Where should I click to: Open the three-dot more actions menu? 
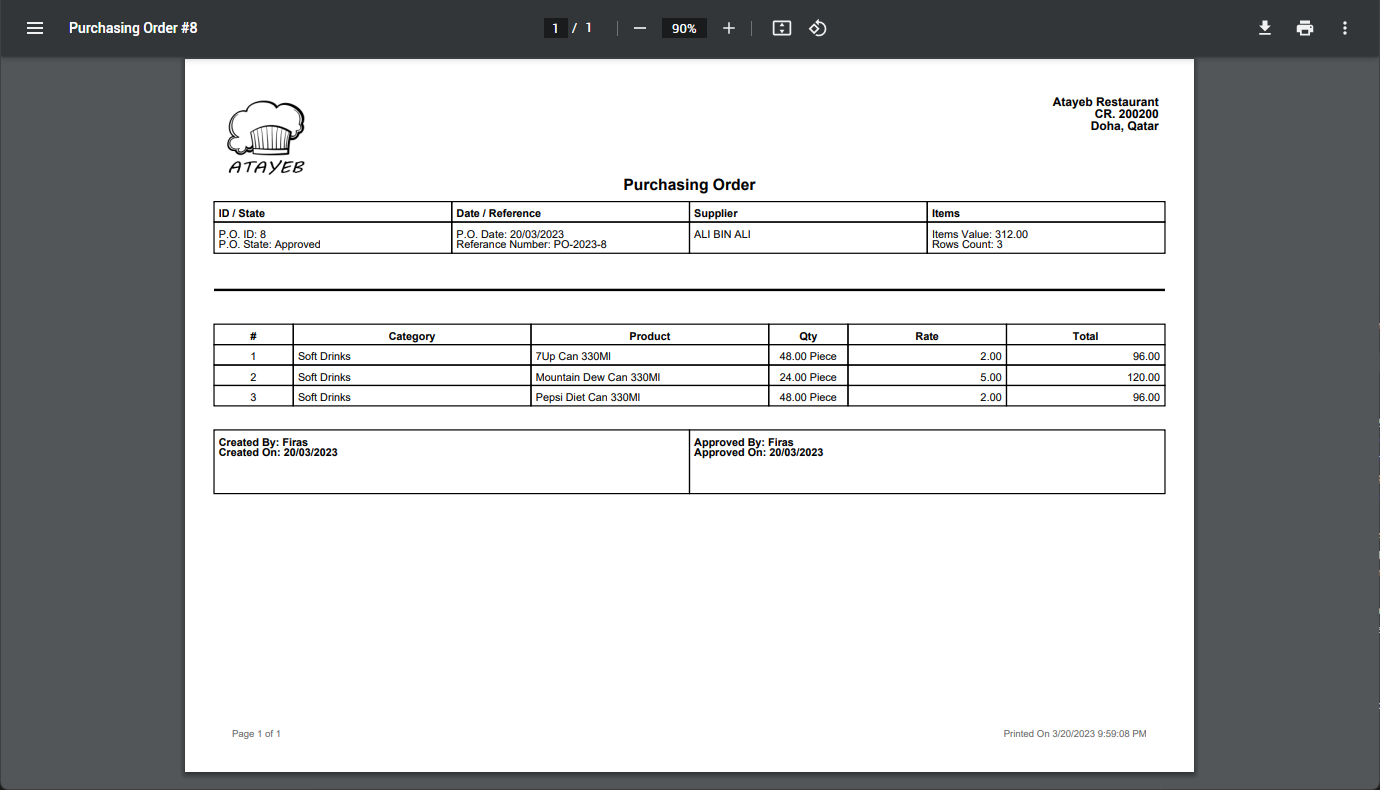1345,28
